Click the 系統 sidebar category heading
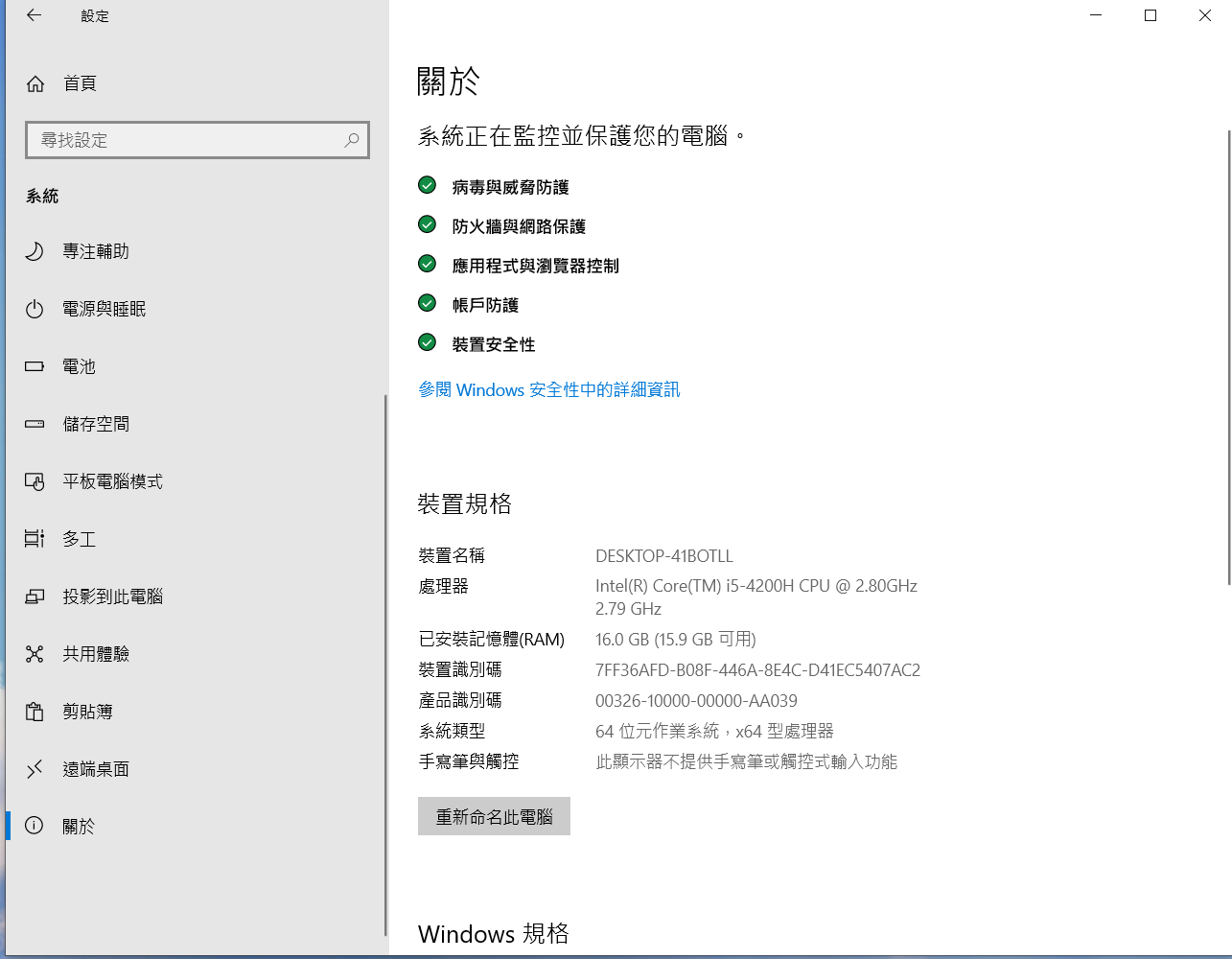 click(42, 196)
